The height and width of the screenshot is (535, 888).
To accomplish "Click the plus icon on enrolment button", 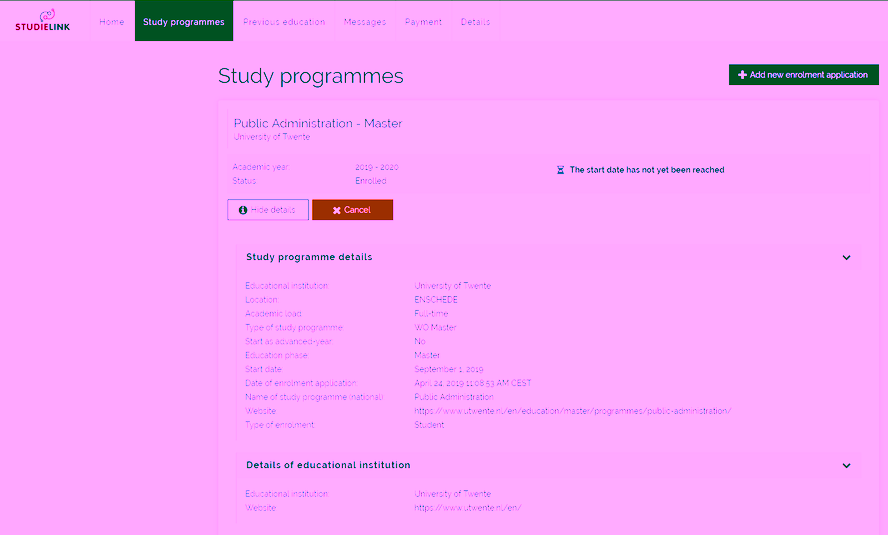I will point(742,75).
